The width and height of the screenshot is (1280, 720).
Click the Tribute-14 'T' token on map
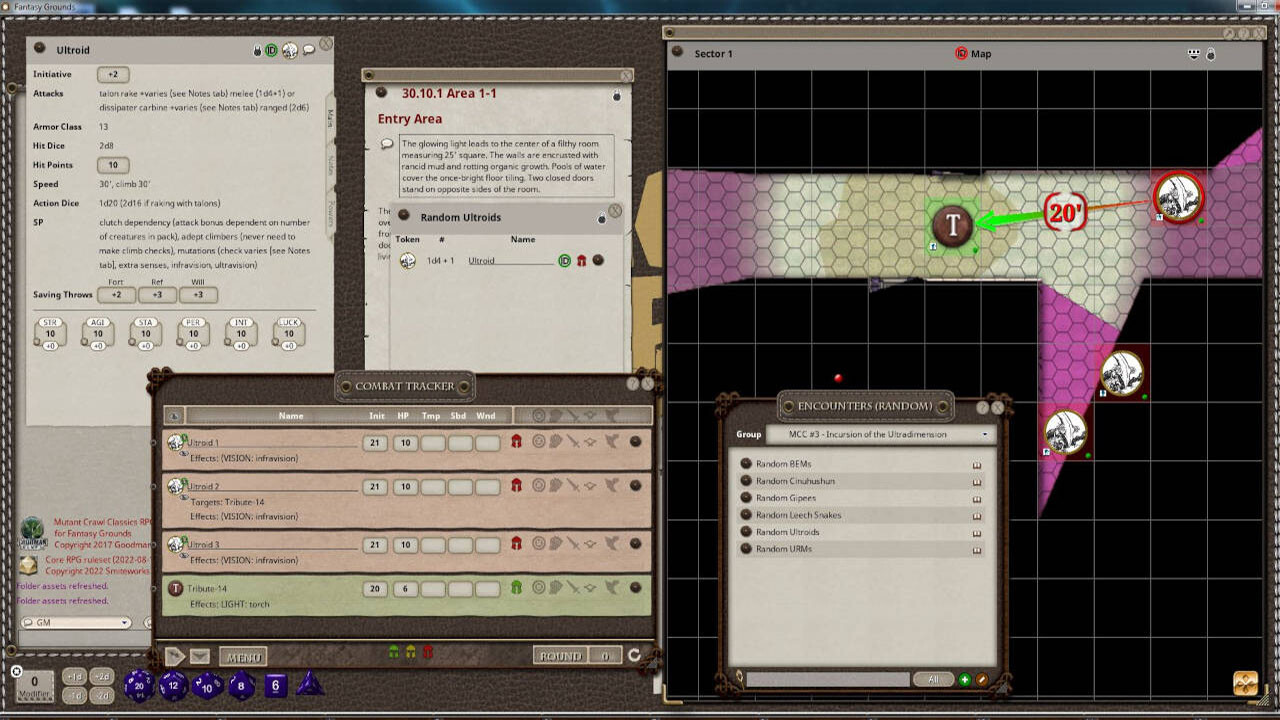[x=952, y=225]
